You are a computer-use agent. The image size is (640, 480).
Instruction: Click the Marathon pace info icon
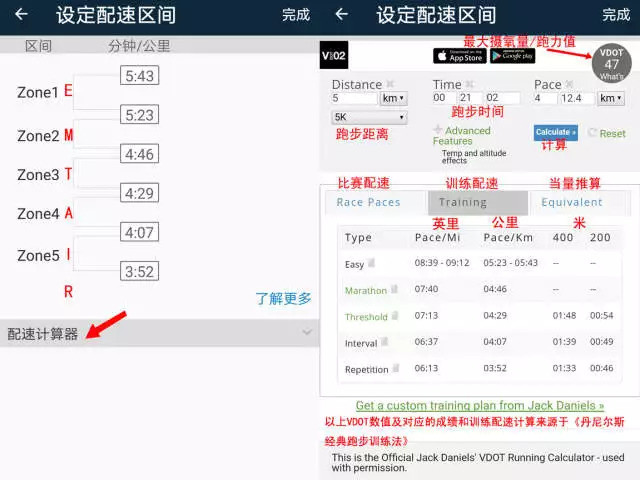pyautogui.click(x=394, y=289)
